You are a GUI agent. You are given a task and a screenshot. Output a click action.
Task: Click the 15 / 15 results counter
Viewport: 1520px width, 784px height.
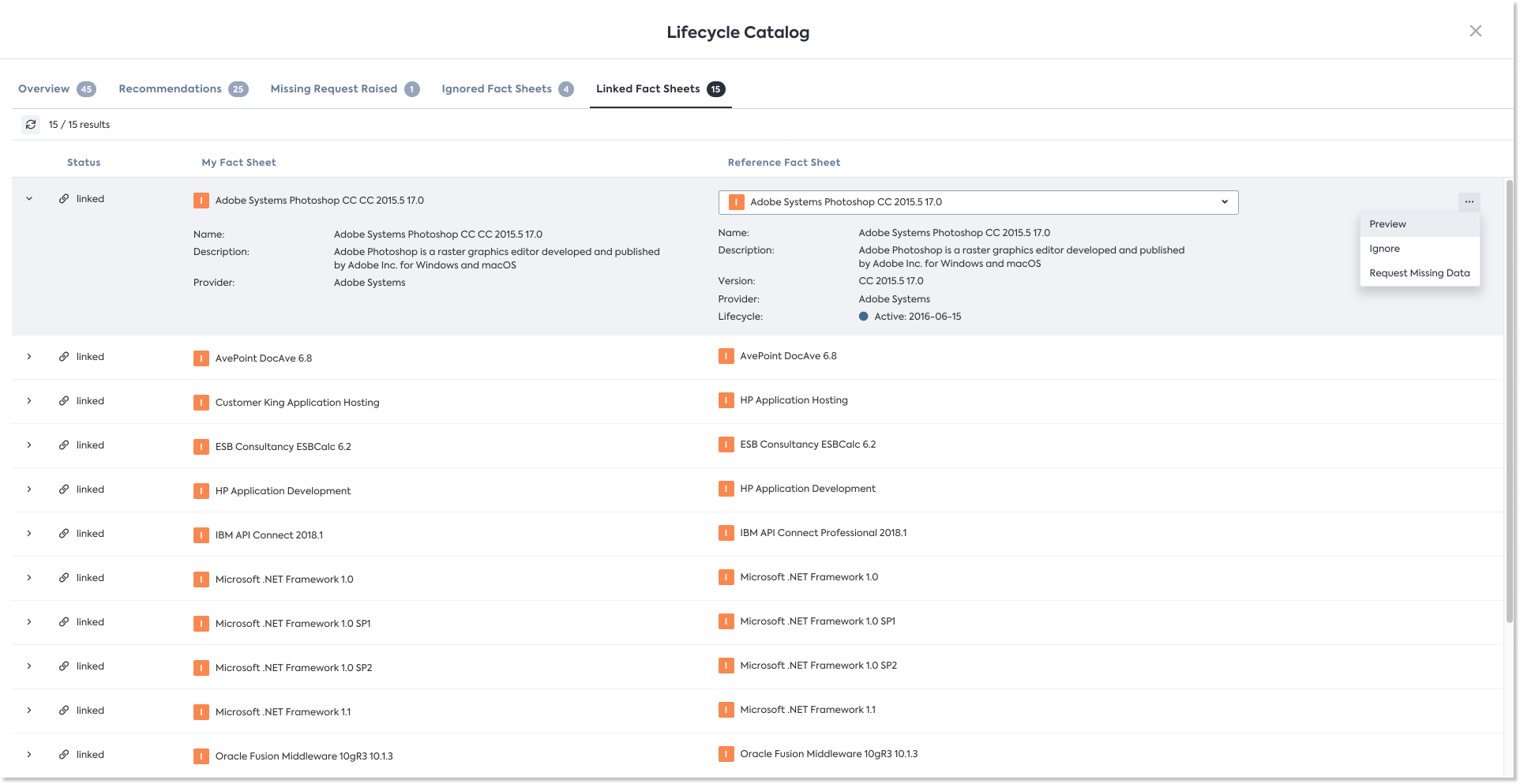tap(79, 125)
